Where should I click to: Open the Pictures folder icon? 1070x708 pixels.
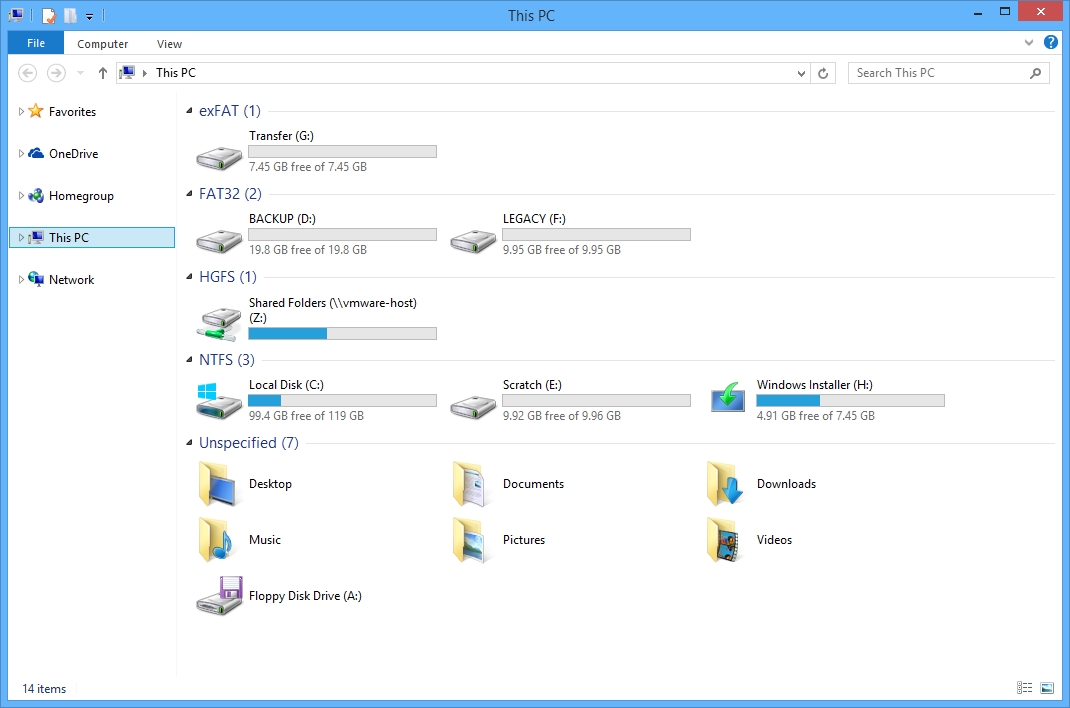(x=470, y=540)
